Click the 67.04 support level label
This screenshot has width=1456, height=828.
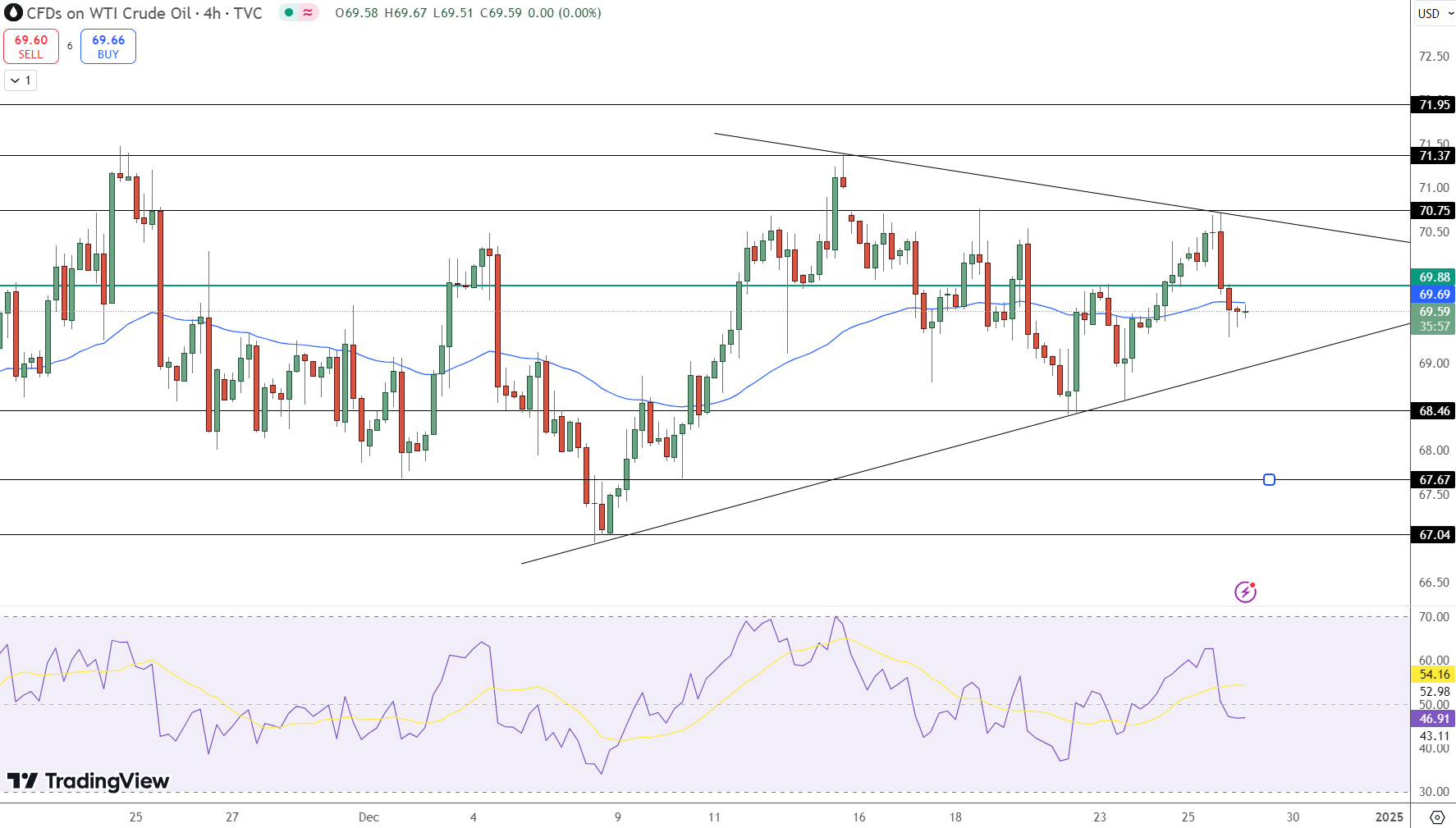[1434, 535]
